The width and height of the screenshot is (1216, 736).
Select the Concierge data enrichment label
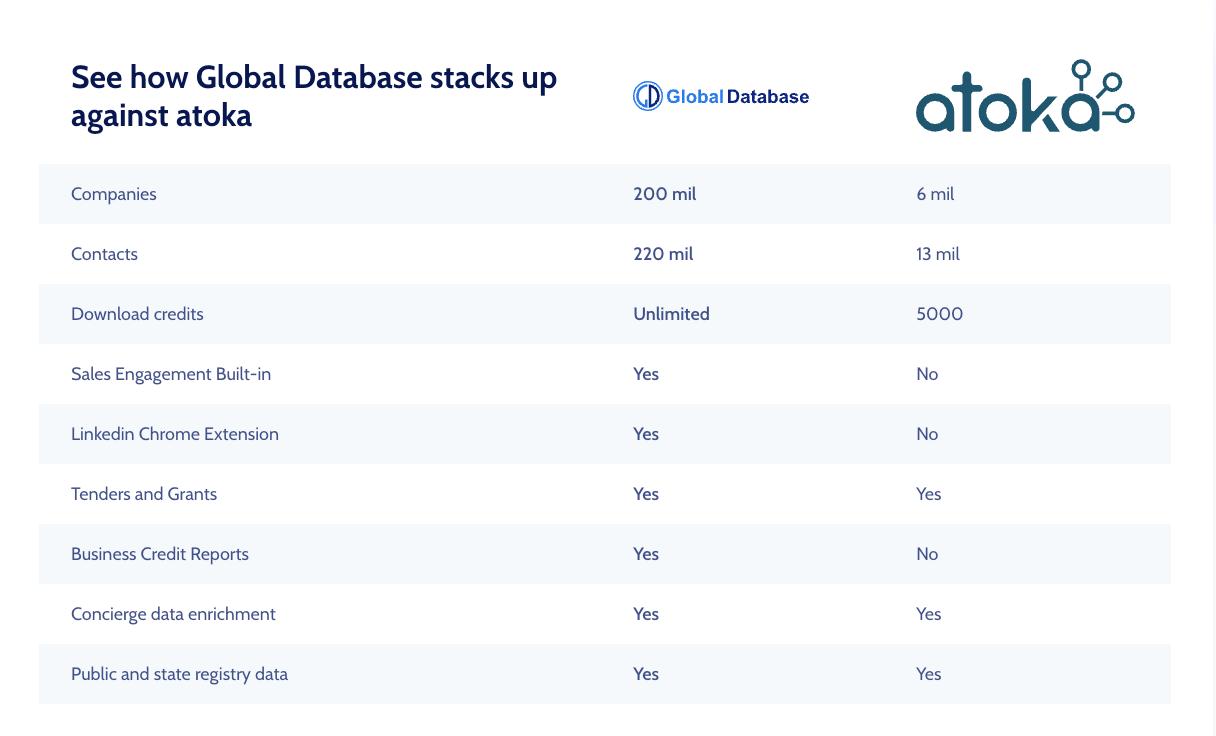(x=173, y=614)
